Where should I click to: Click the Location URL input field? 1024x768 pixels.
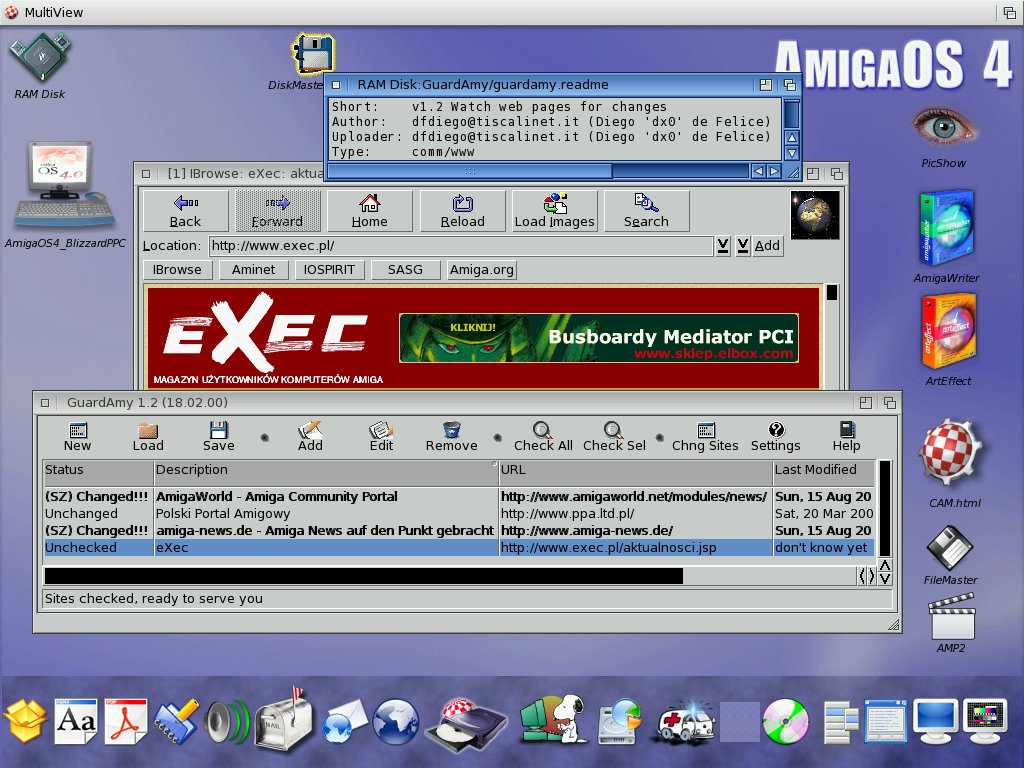(461, 246)
